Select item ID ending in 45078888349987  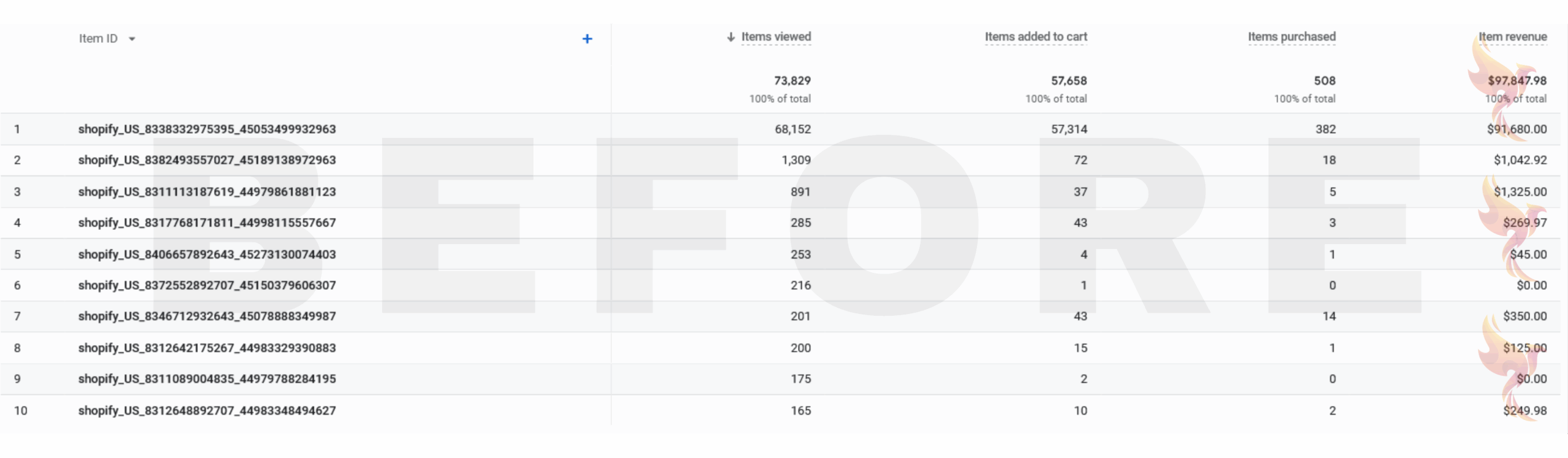[x=207, y=316]
